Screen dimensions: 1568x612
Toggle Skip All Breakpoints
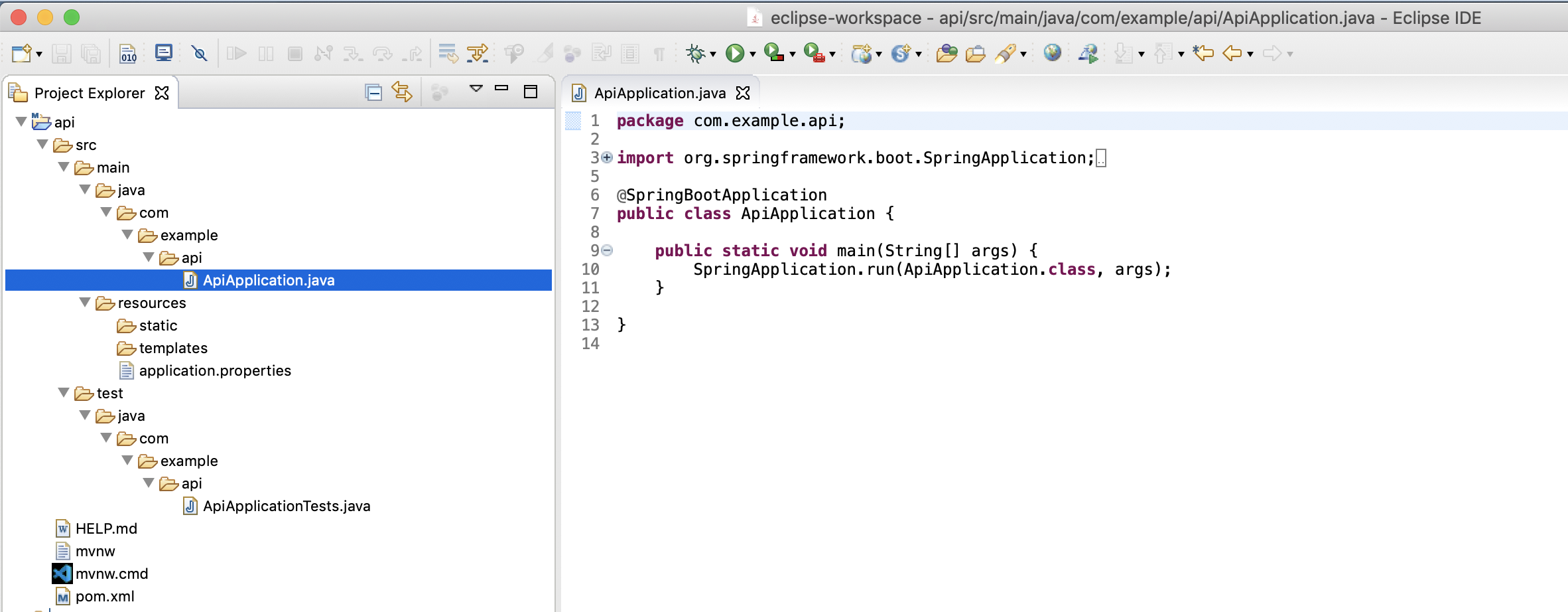[200, 54]
